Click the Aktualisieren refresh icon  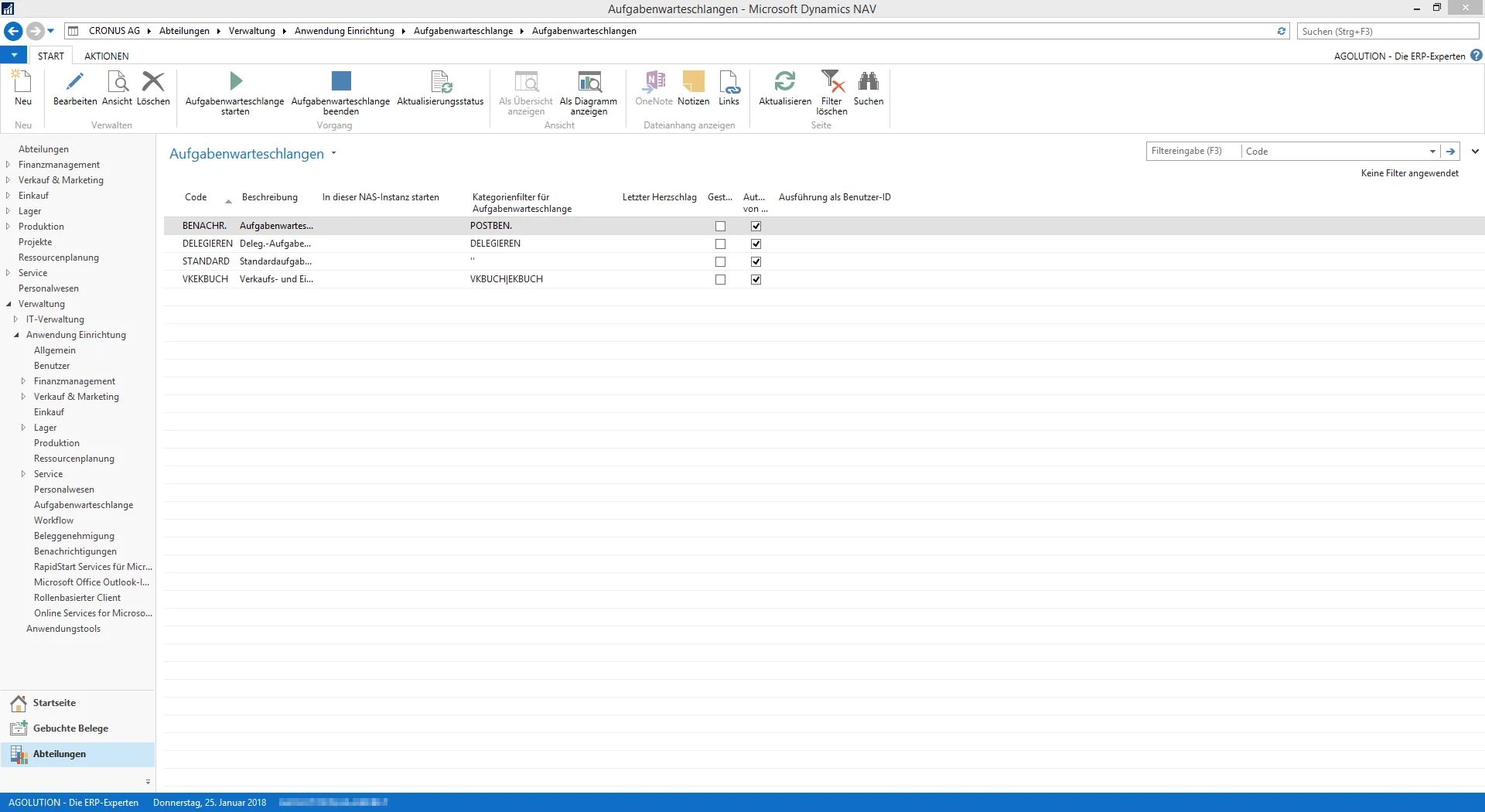tap(785, 81)
